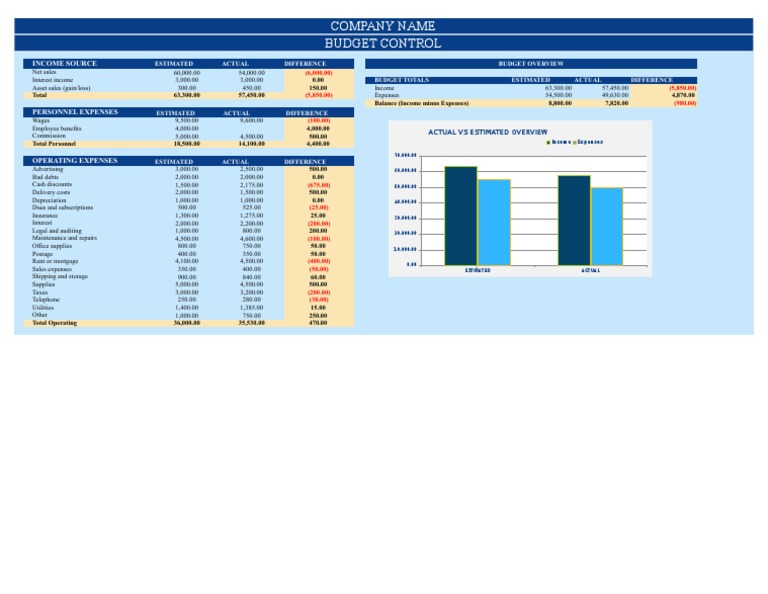Select the BUDGET CONTROL heading cell

pyautogui.click(x=383, y=43)
